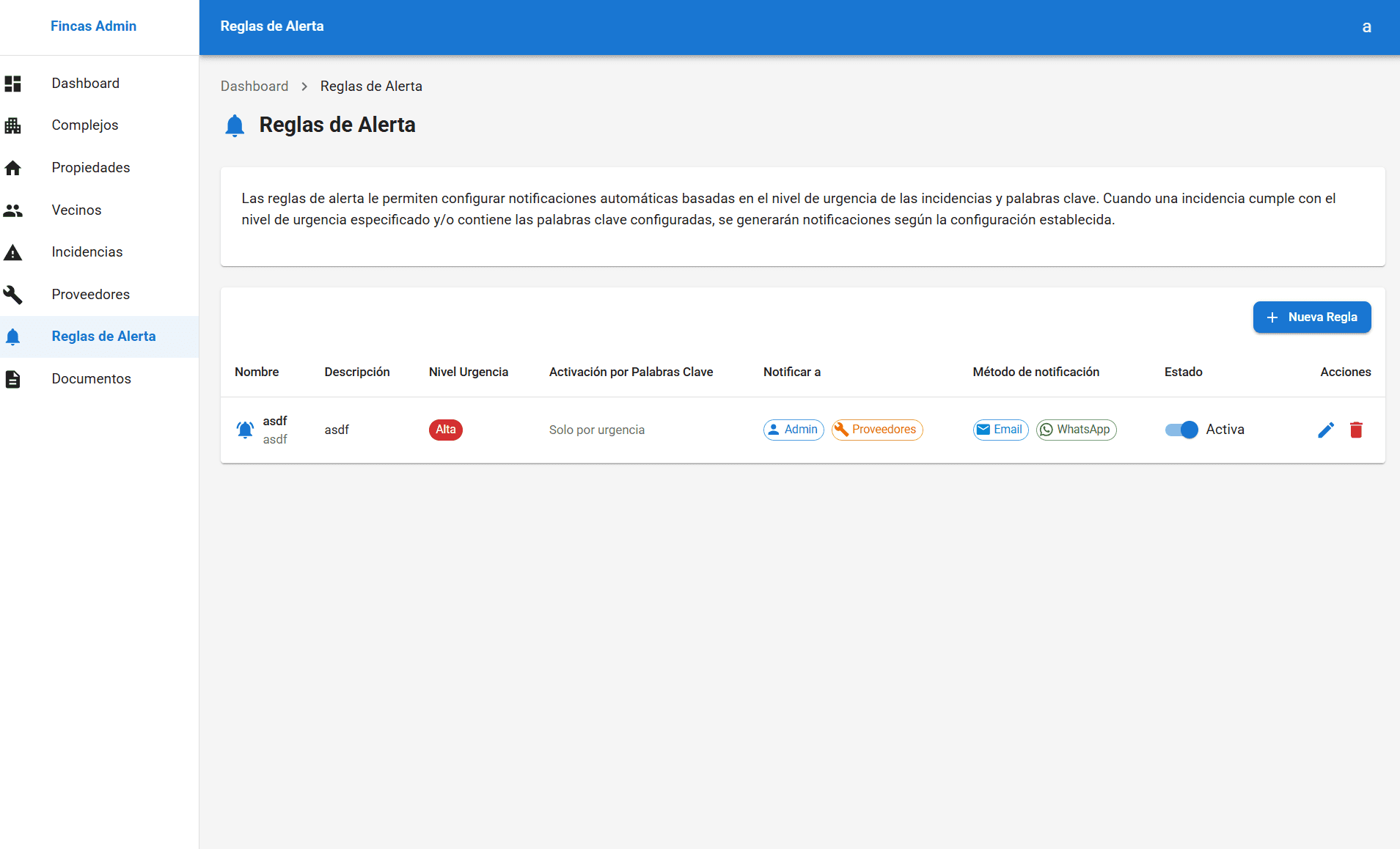1400x849 pixels.
Task: Click the Acciones column header
Action: pos(1346,372)
